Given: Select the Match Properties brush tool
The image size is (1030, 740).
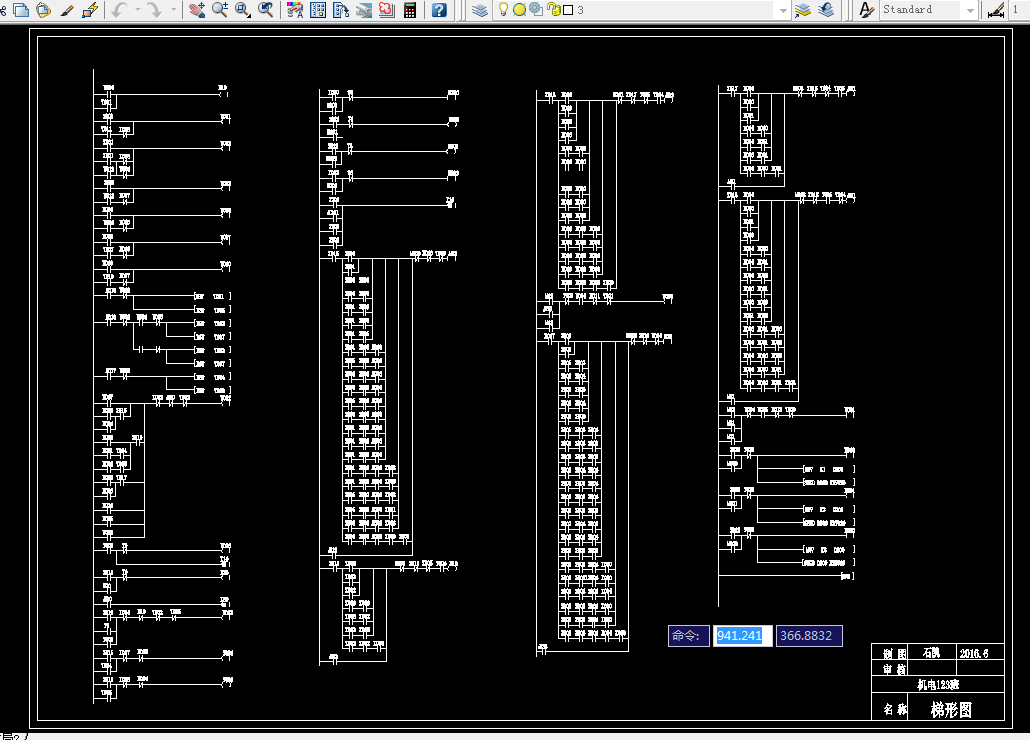Looking at the screenshot, I should pyautogui.click(x=67, y=10).
